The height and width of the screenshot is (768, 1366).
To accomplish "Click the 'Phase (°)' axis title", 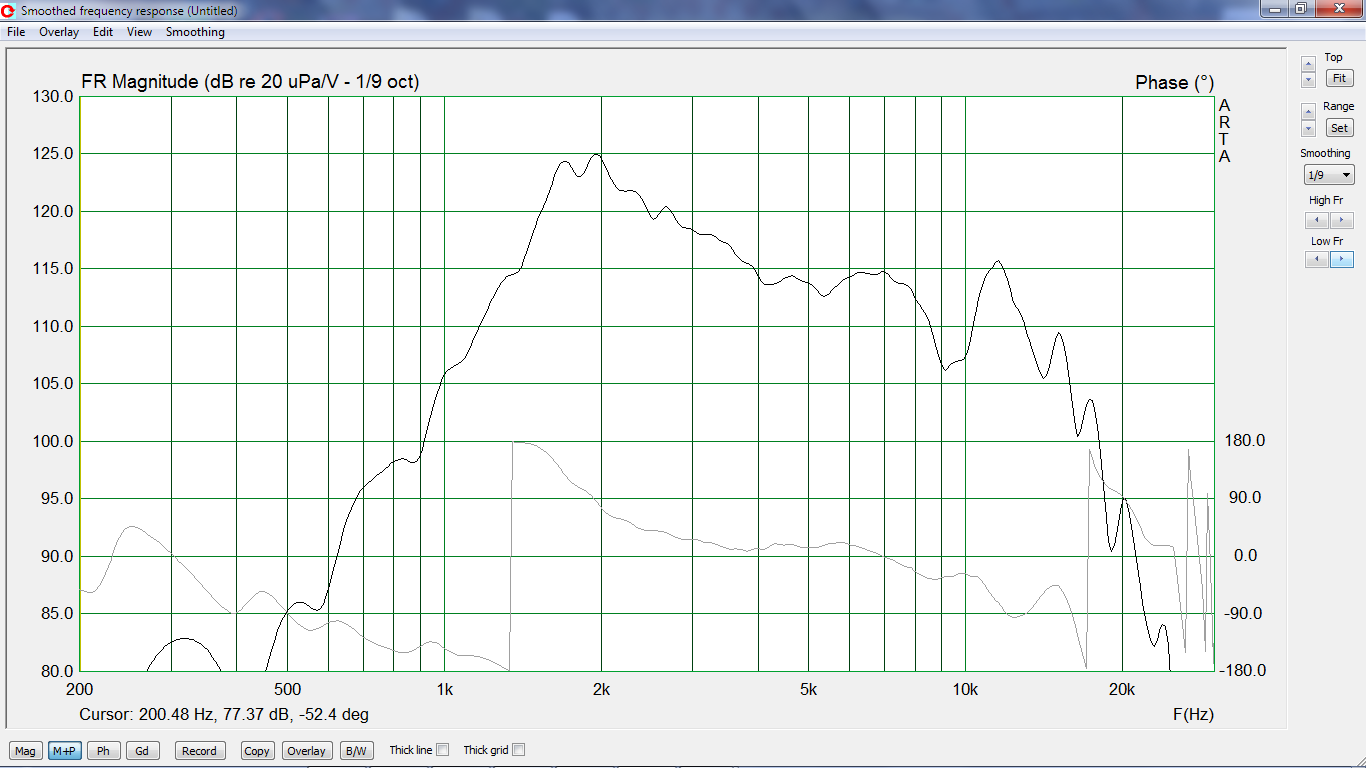I will (1175, 83).
